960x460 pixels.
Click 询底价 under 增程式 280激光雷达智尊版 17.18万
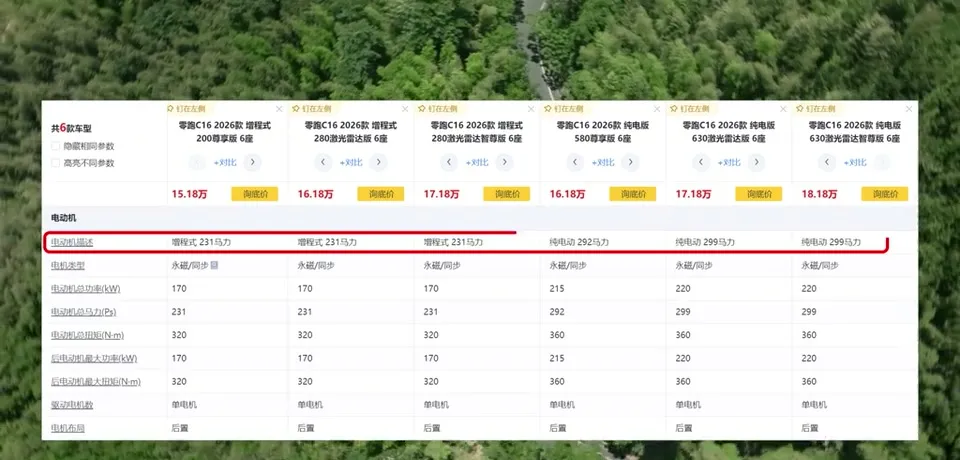[x=506, y=194]
